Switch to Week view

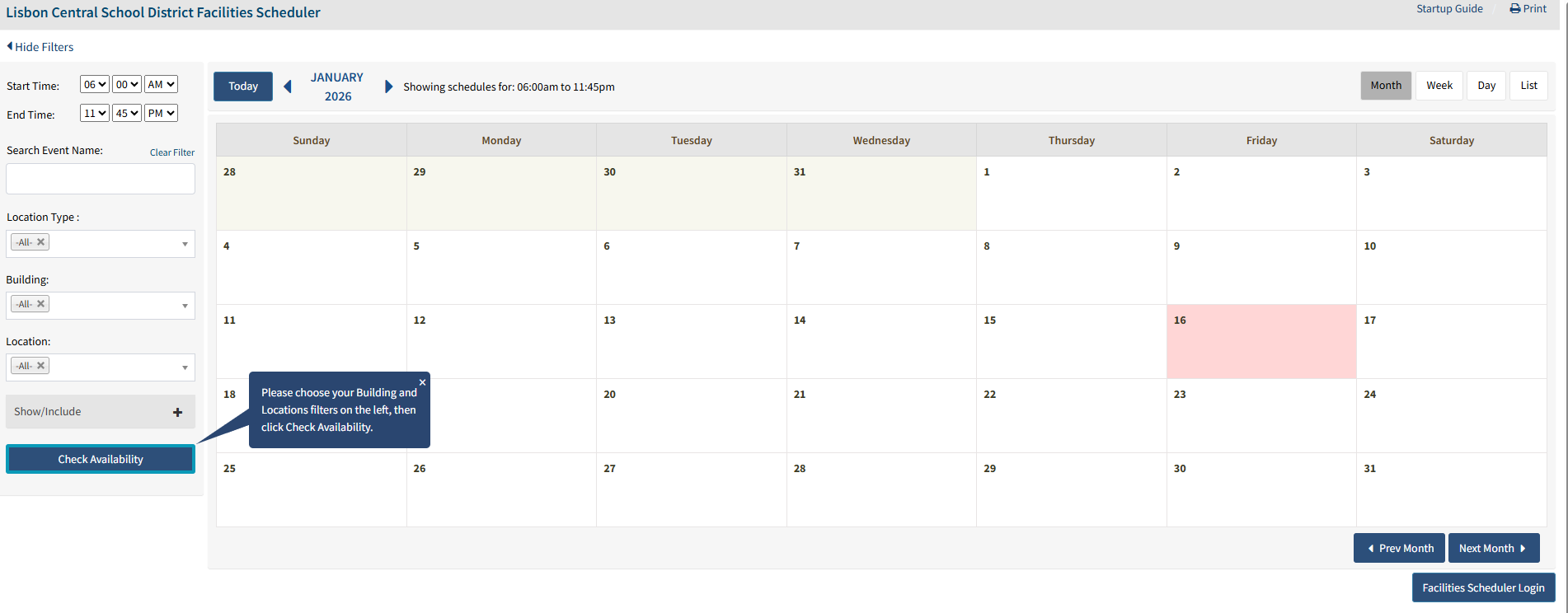1439,86
